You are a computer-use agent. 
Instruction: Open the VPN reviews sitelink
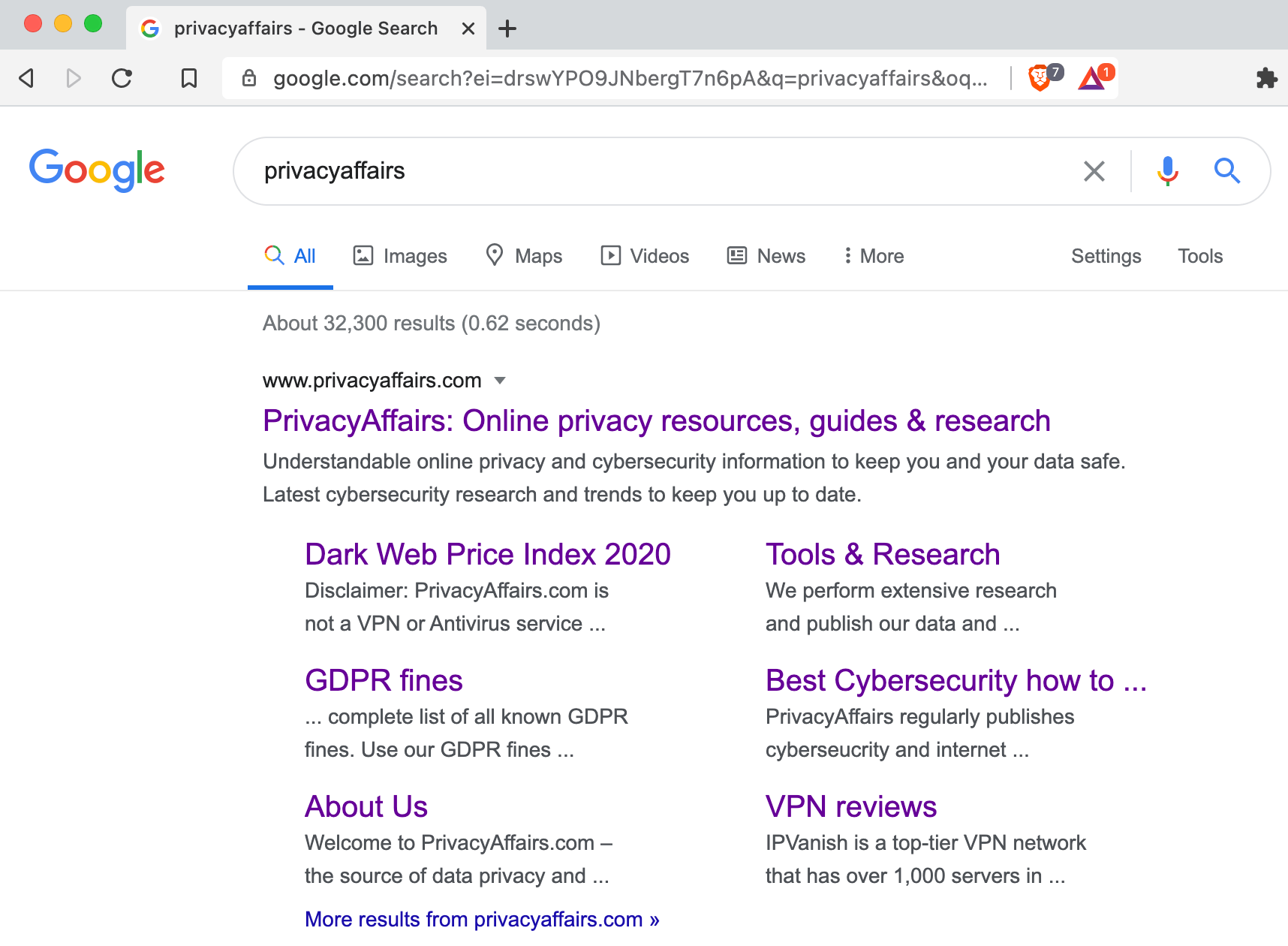(851, 807)
